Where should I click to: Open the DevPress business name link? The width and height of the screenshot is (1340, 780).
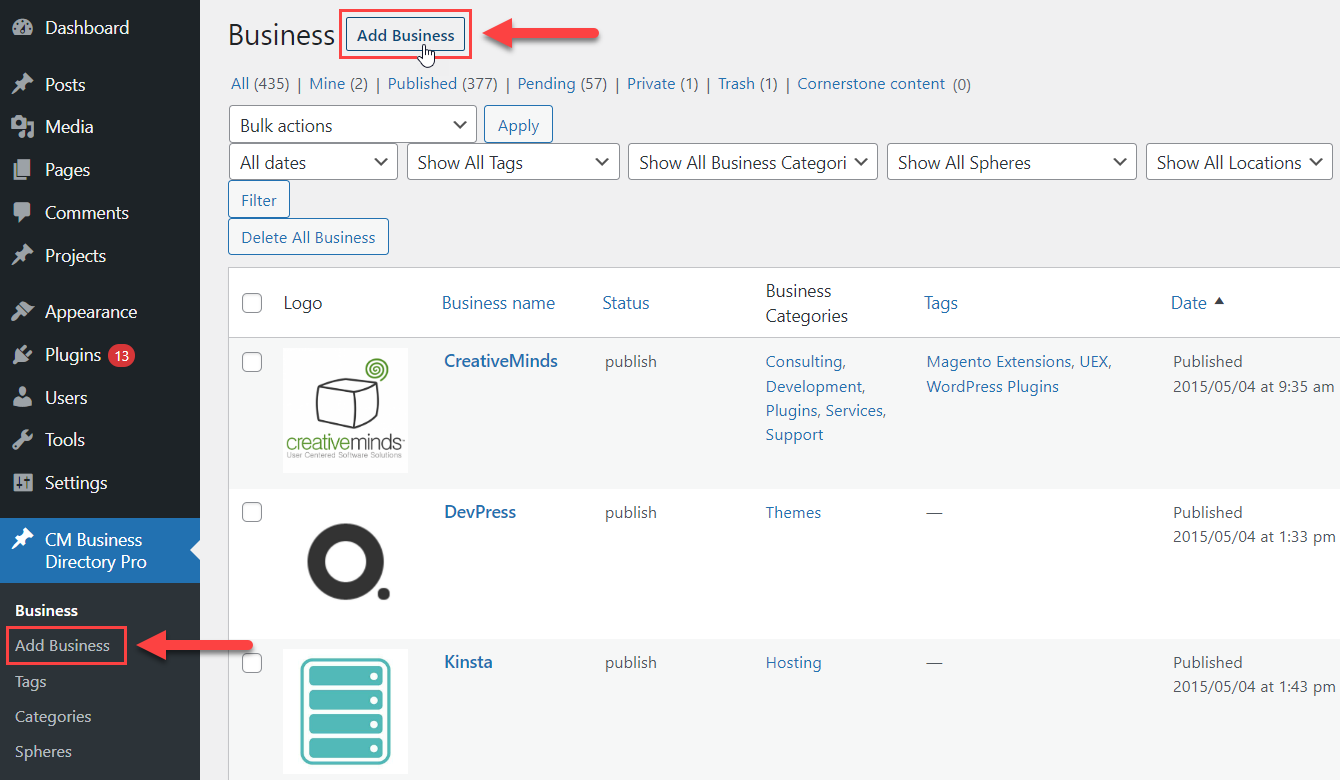coord(480,511)
